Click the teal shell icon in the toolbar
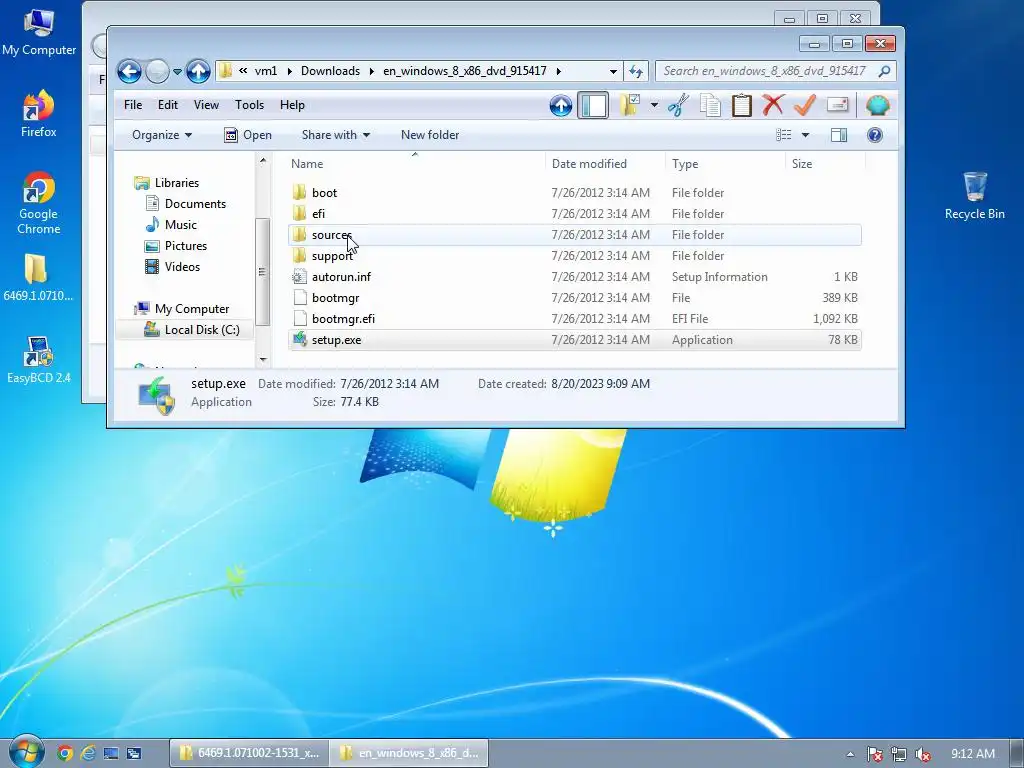The width and height of the screenshot is (1024, 768). tap(878, 105)
